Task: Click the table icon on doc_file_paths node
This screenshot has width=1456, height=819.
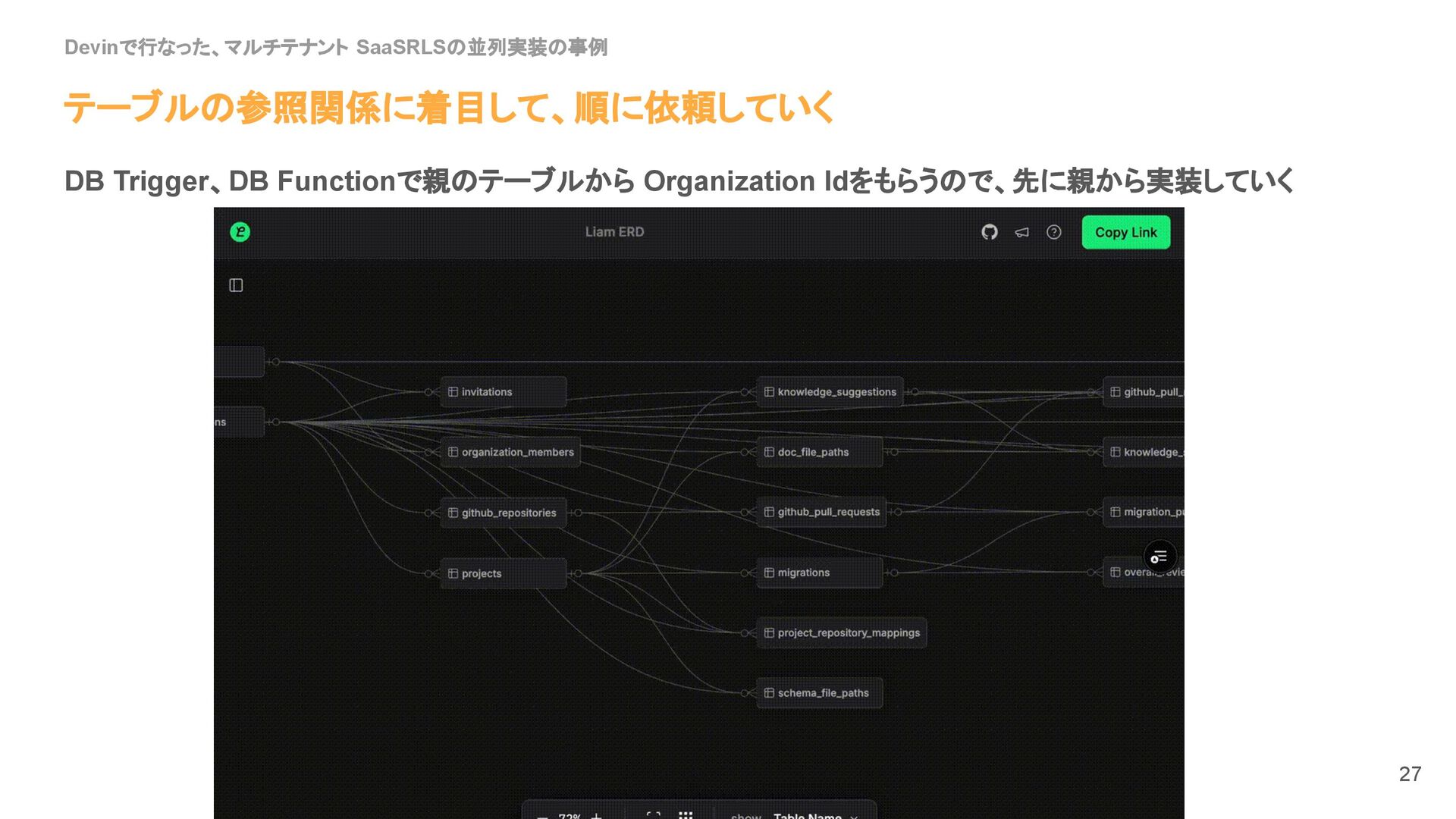Action: (769, 452)
